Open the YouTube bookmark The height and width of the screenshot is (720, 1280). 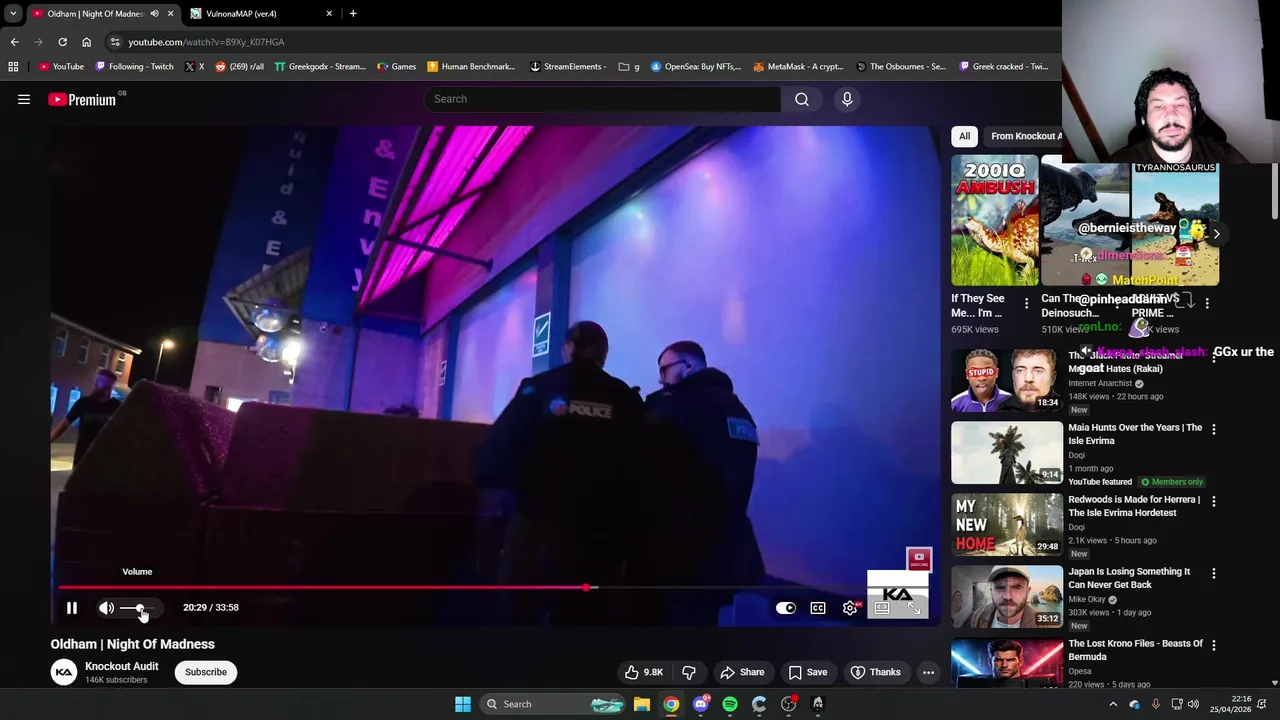[61, 67]
